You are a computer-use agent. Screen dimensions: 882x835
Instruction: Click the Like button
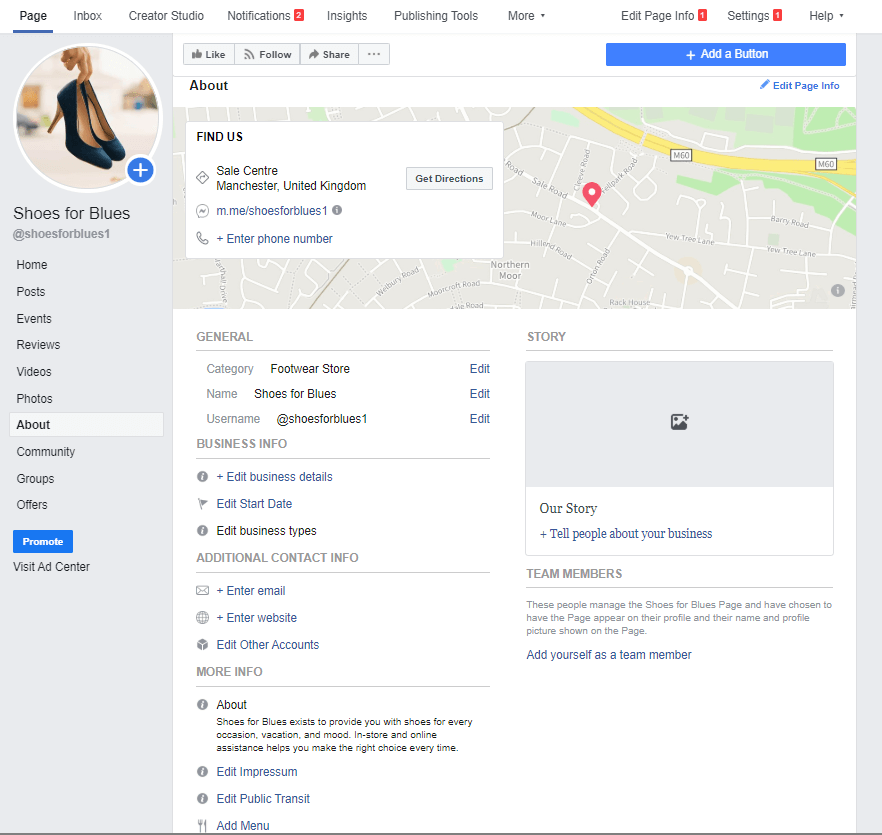point(209,54)
